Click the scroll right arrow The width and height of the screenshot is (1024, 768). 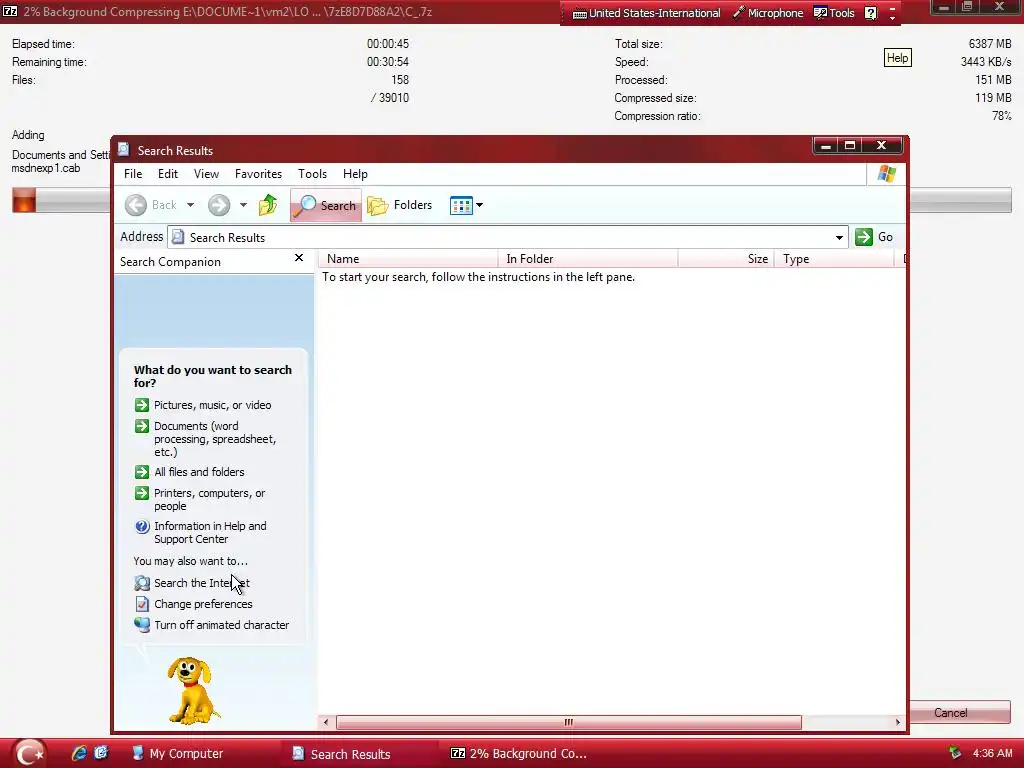click(897, 722)
